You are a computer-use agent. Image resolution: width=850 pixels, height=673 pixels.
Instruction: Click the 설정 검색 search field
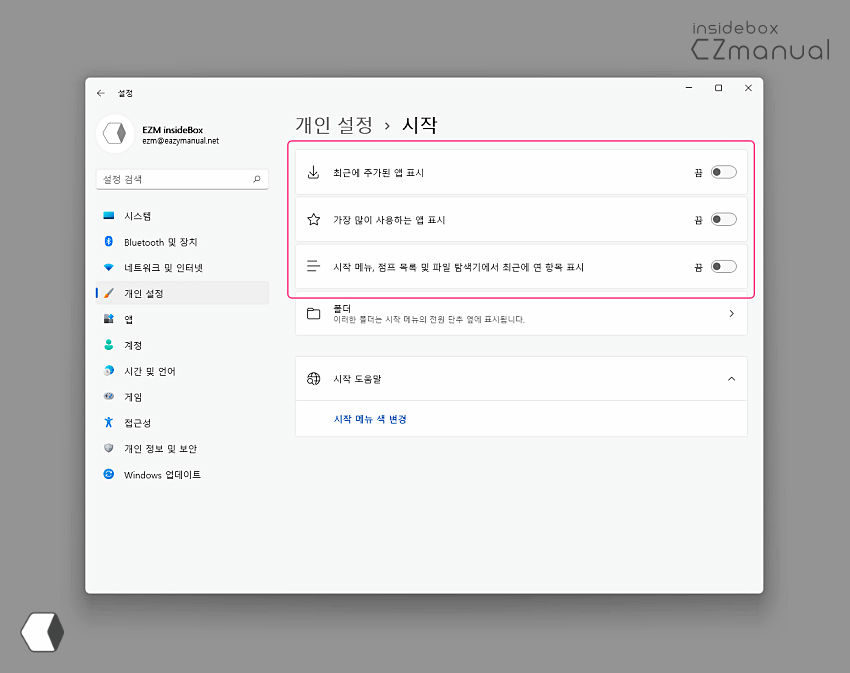click(x=182, y=178)
